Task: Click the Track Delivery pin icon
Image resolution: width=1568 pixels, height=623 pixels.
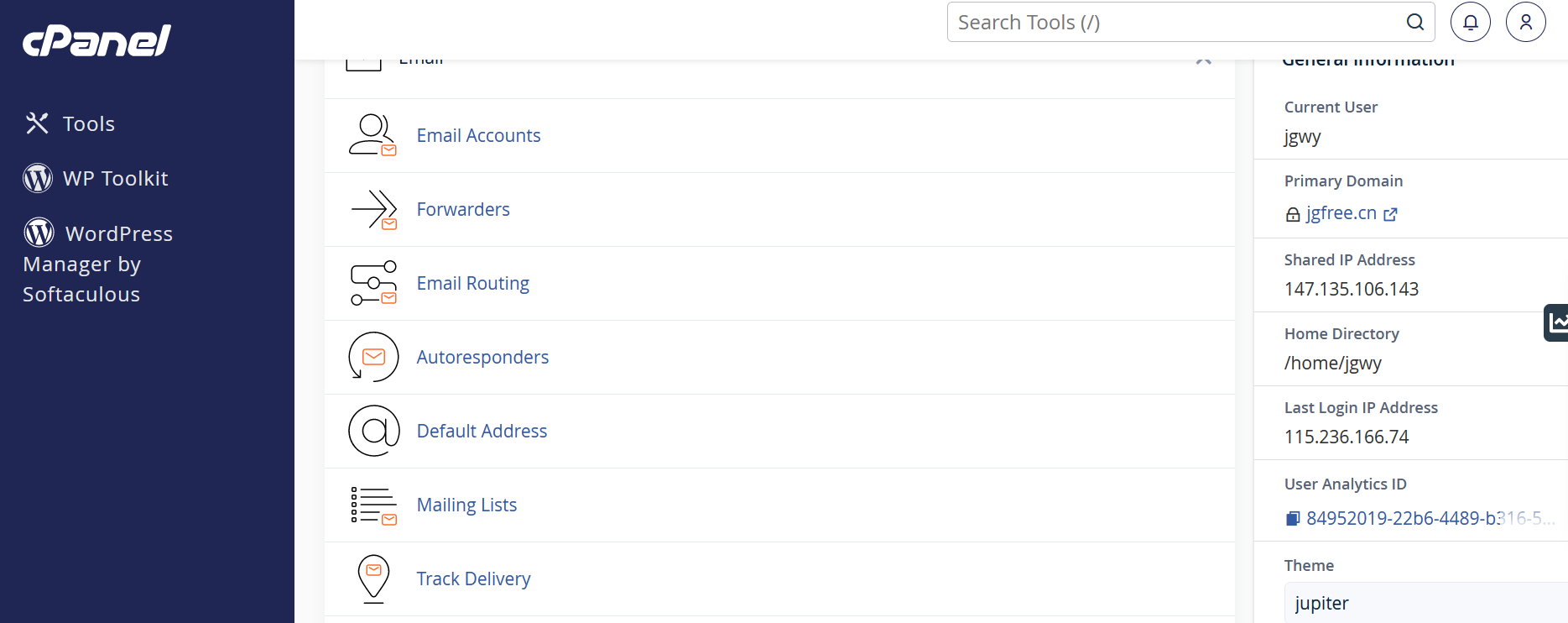Action: [x=373, y=578]
